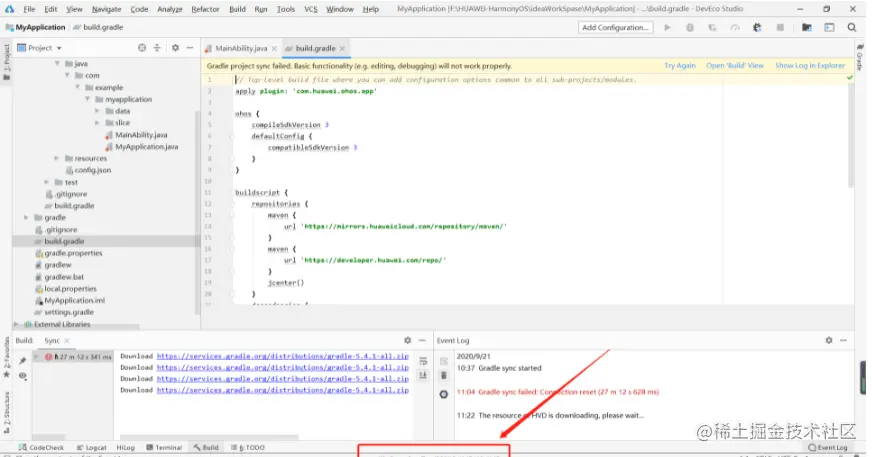Click the locate/select opened file target icon
Screen dimensions: 872x457
click(142, 48)
